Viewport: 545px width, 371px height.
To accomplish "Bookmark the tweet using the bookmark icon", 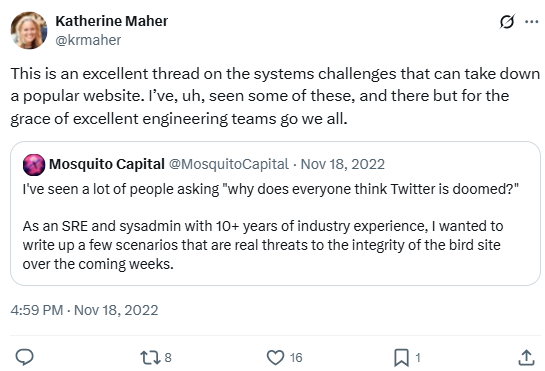I will tap(401, 358).
